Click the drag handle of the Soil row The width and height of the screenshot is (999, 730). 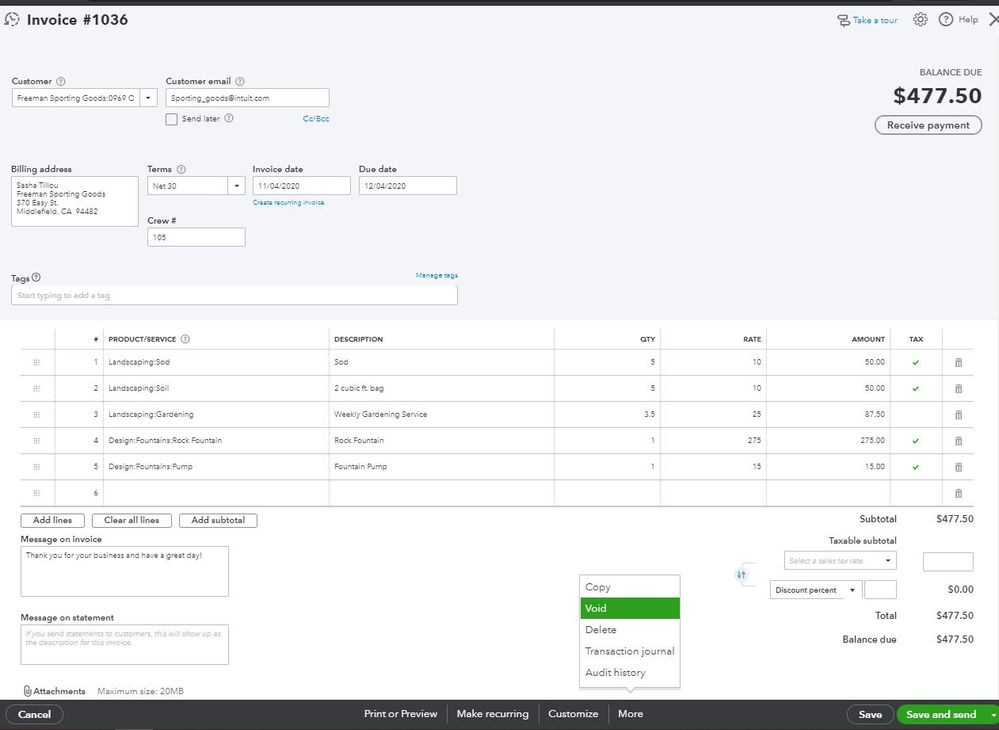tap(36, 389)
